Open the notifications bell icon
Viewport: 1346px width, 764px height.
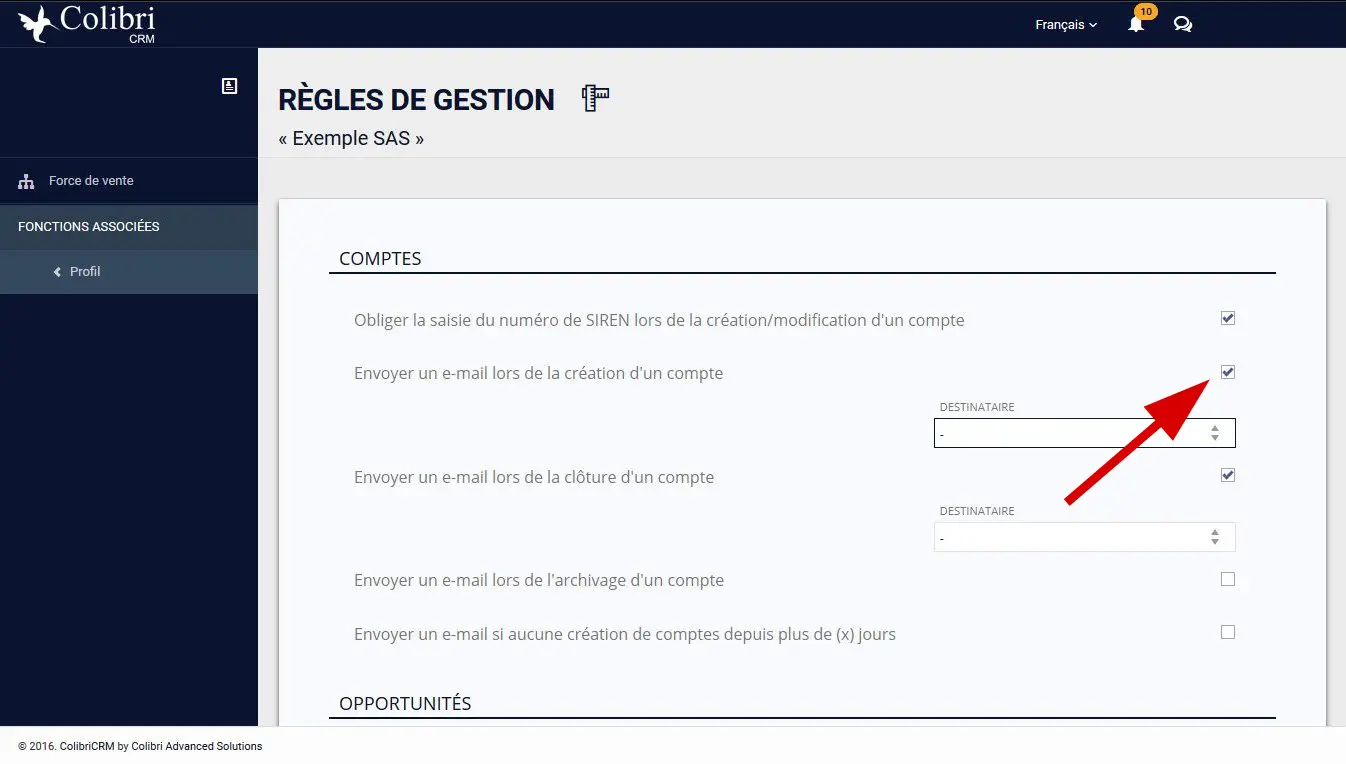click(1136, 25)
